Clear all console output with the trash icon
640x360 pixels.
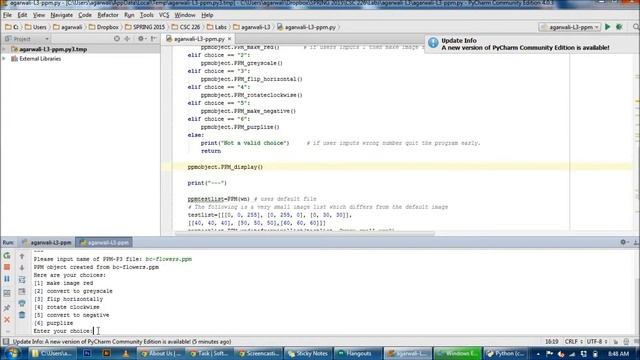(x=22, y=315)
